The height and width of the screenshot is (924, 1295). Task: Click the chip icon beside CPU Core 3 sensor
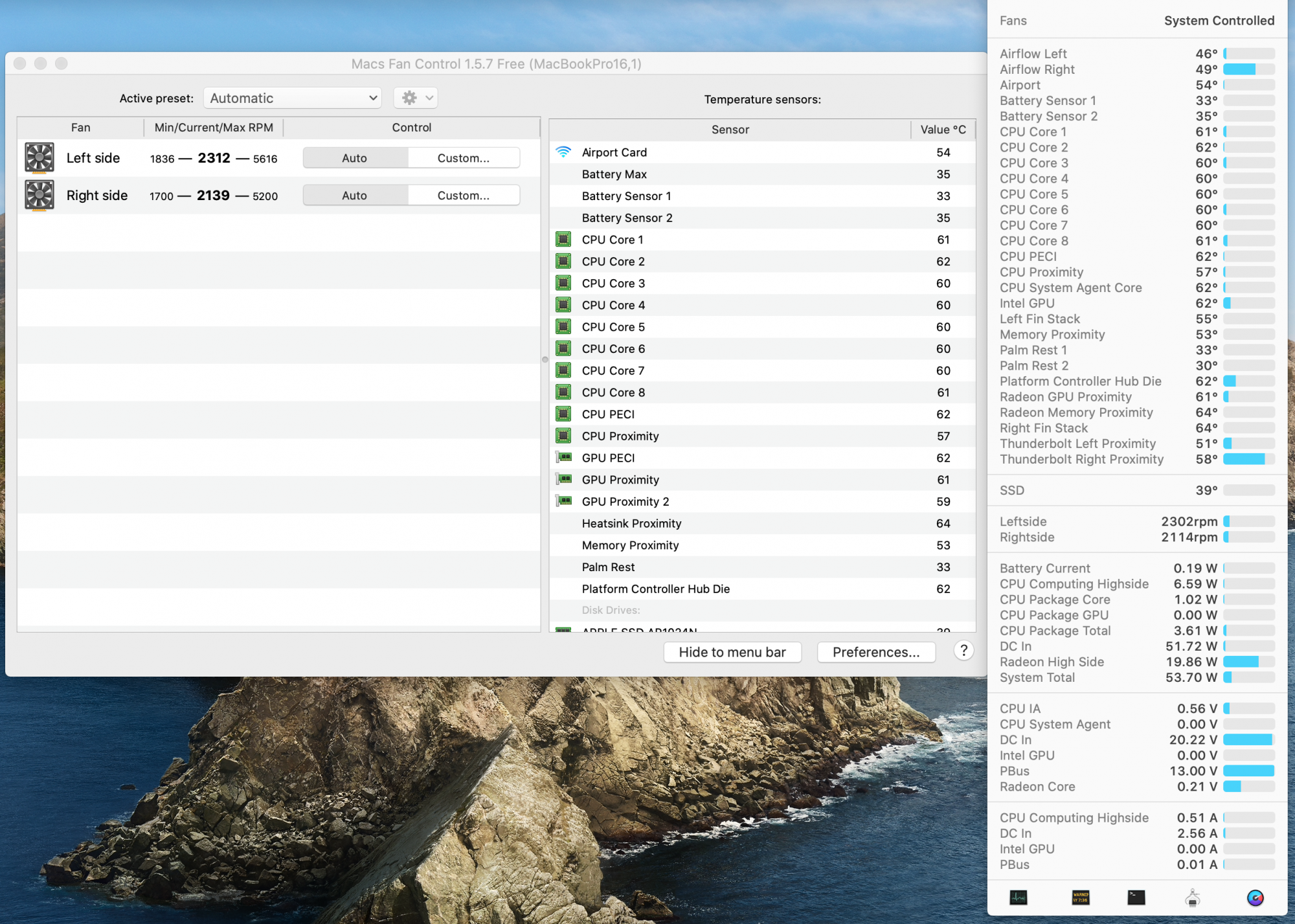pos(563,283)
